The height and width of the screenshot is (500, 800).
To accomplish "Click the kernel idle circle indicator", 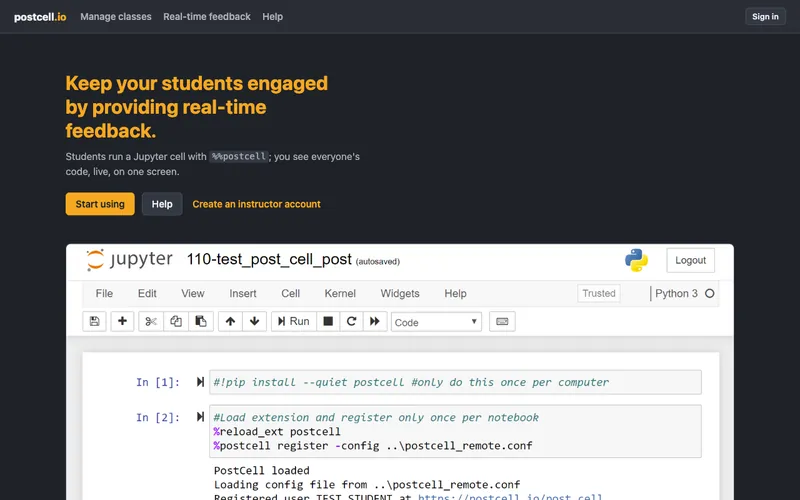I will [710, 293].
